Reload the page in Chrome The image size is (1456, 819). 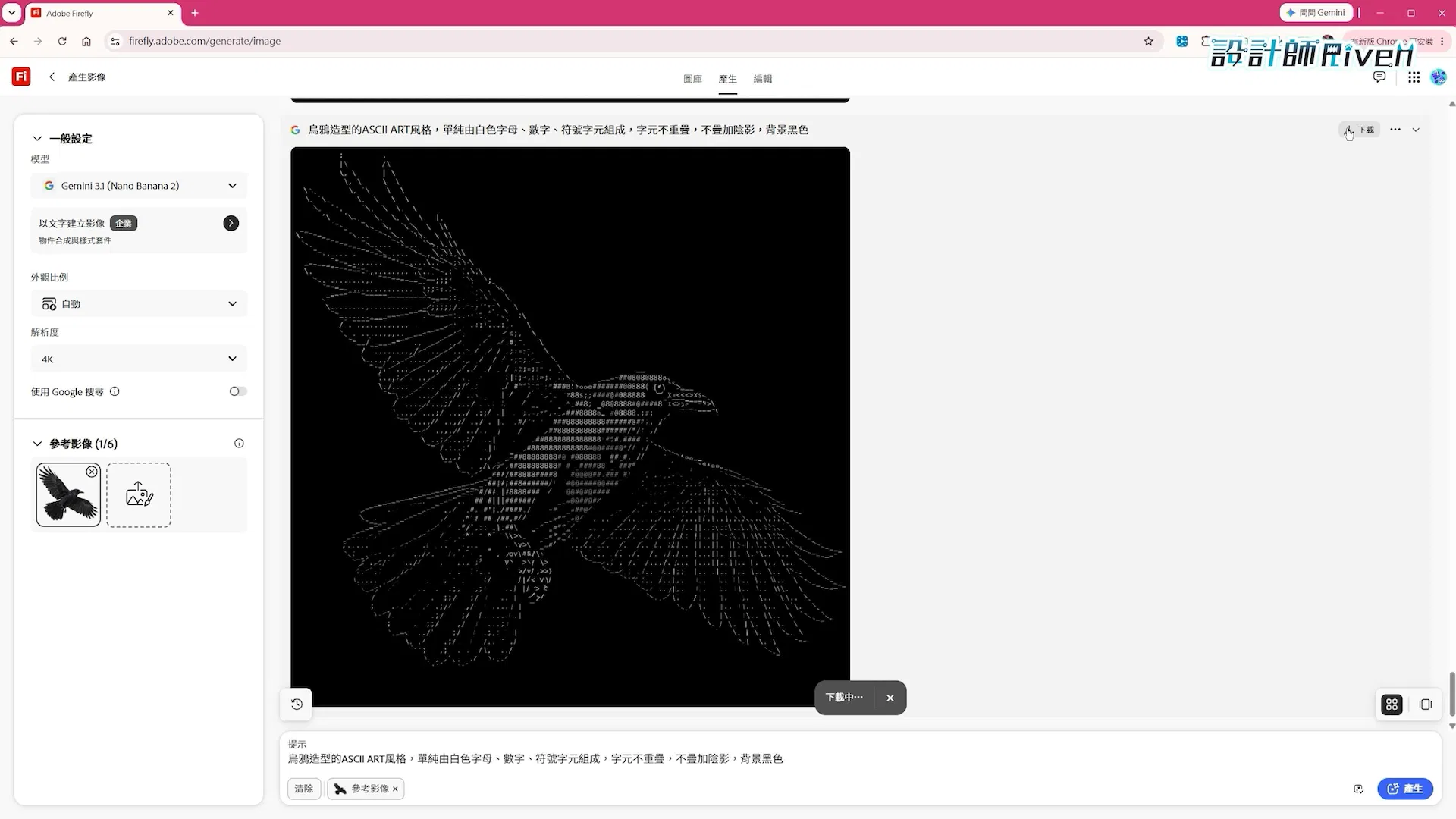click(62, 41)
